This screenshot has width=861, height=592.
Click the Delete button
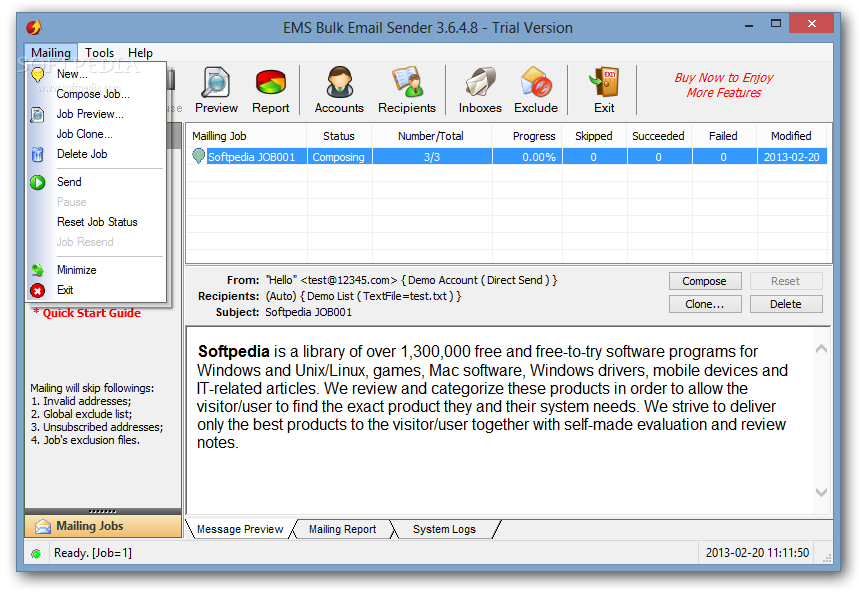[x=786, y=304]
